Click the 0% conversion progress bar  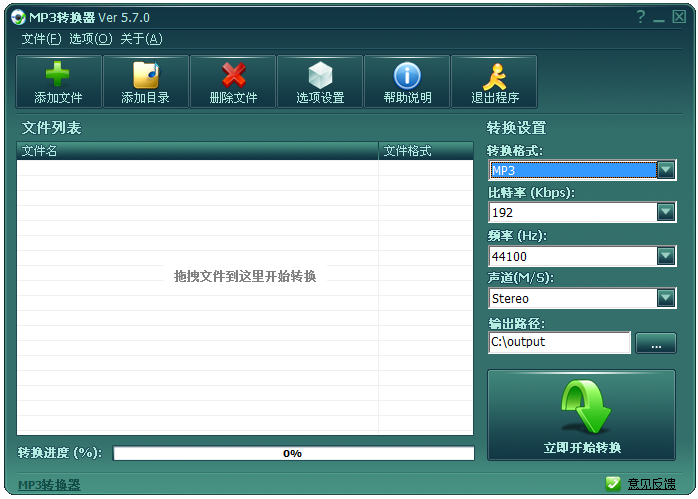point(293,453)
